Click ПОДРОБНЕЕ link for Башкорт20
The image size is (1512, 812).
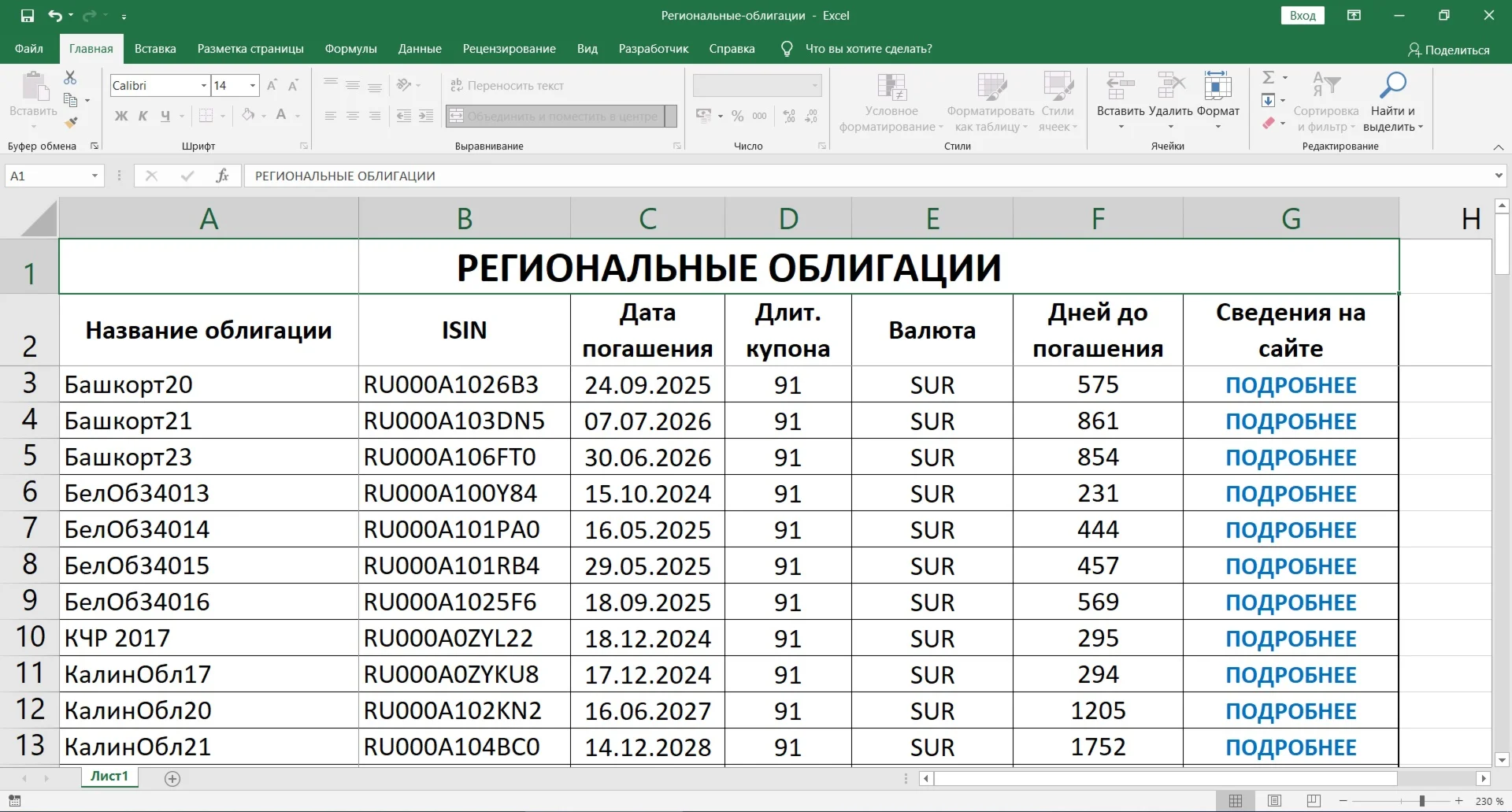(x=1291, y=384)
